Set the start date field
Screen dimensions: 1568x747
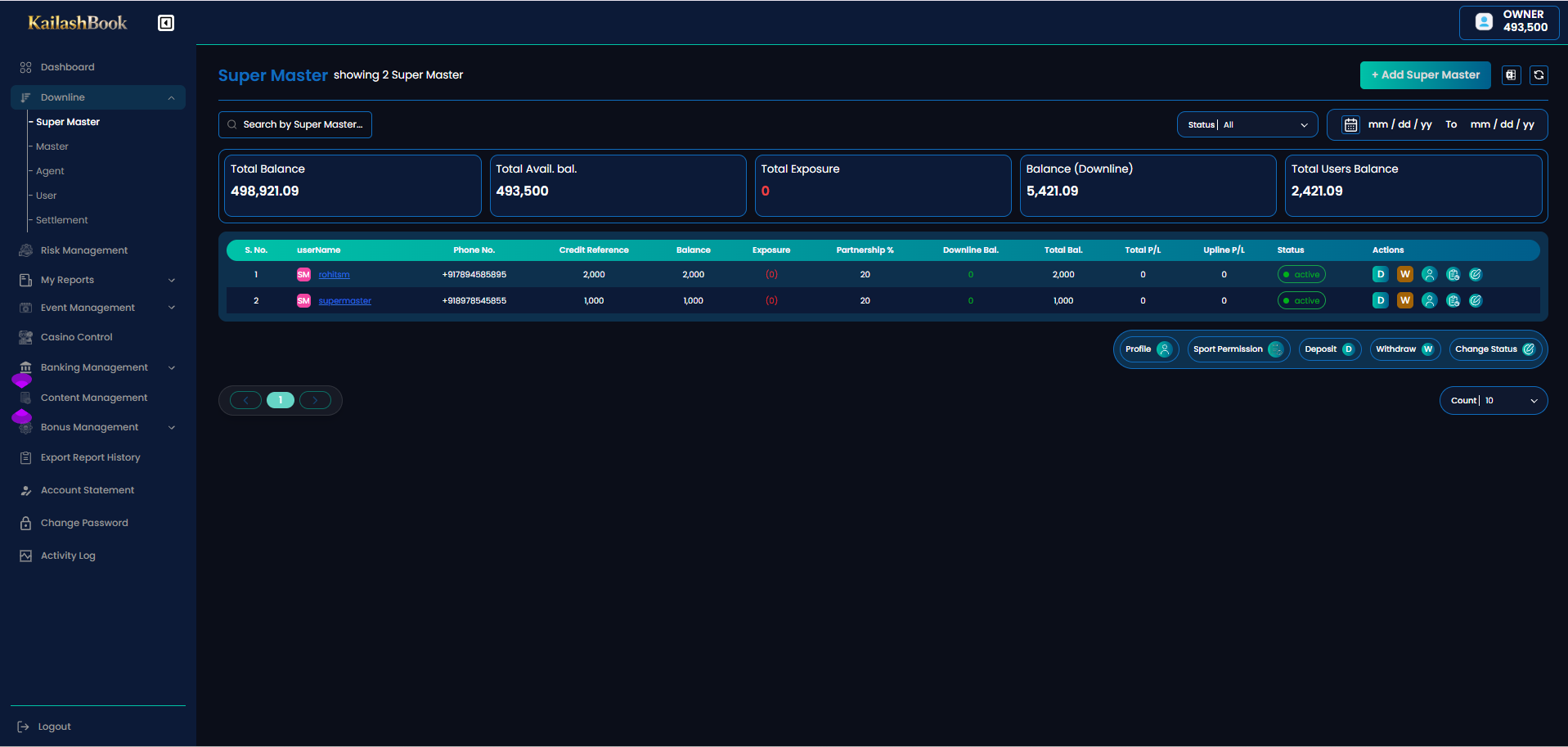[x=1400, y=124]
